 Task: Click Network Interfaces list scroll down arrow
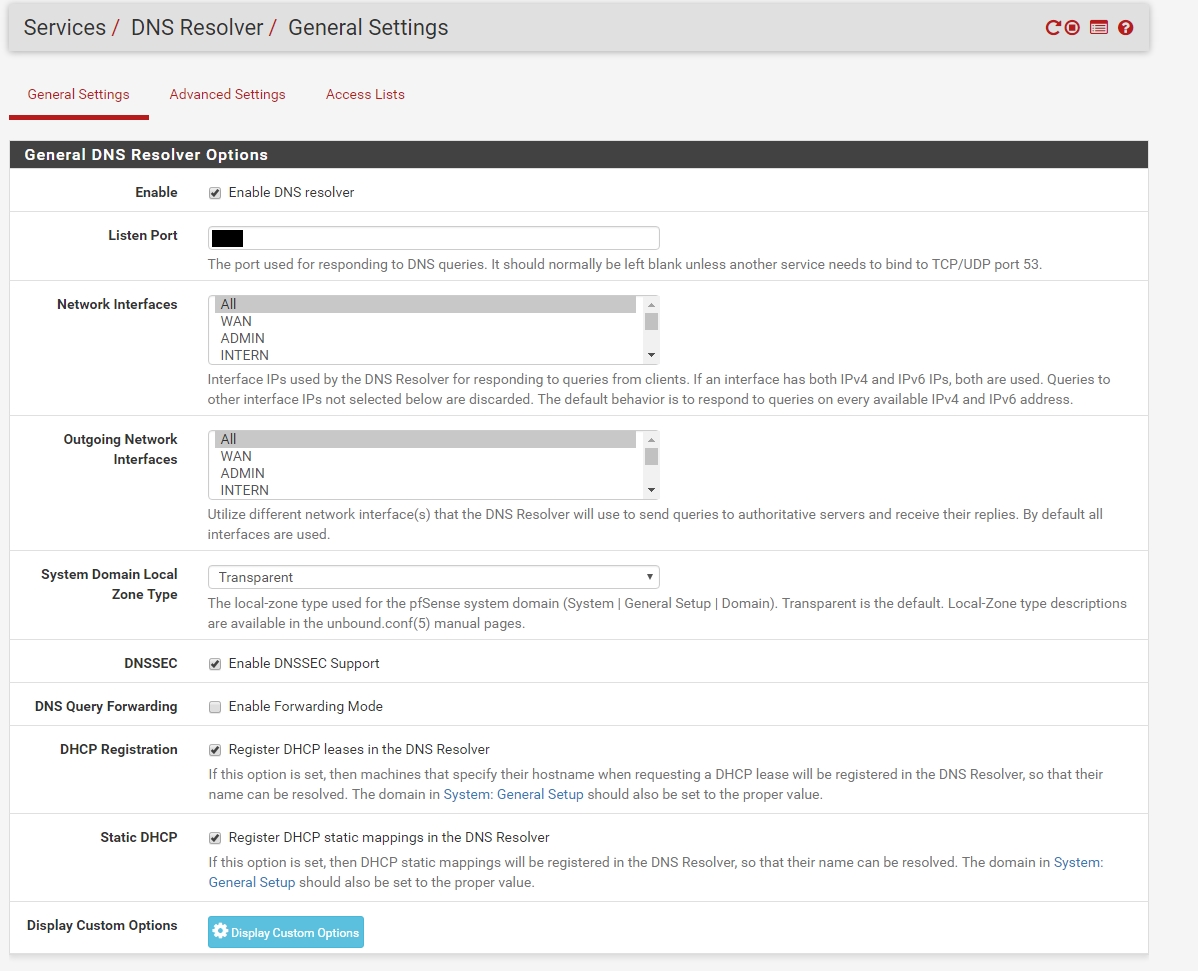click(x=651, y=355)
